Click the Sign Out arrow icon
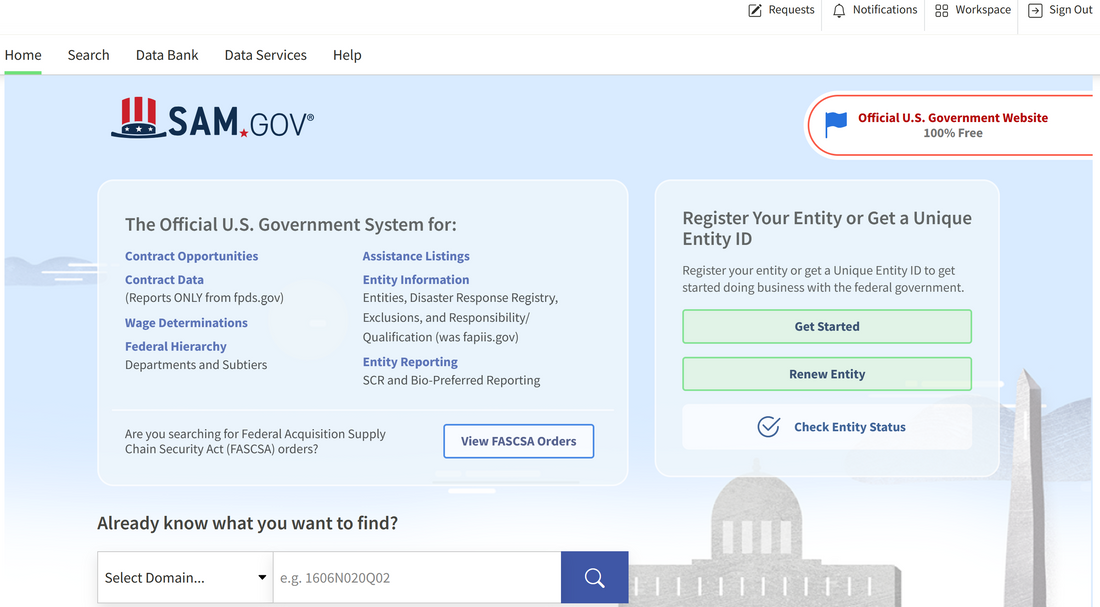Screen dimensions: 1100x607 (1035, 11)
